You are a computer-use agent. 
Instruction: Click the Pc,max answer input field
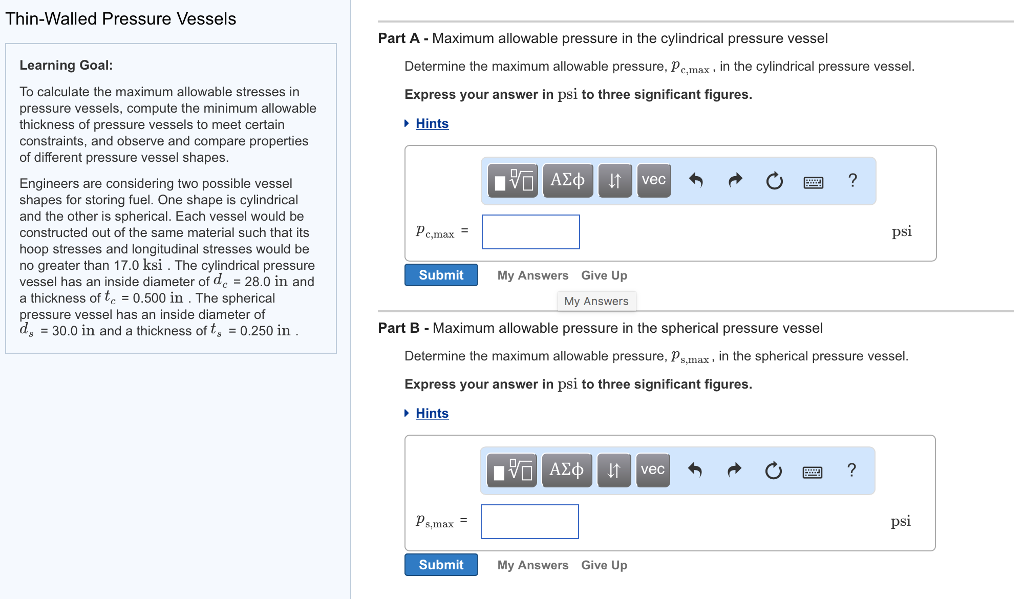[x=531, y=232]
